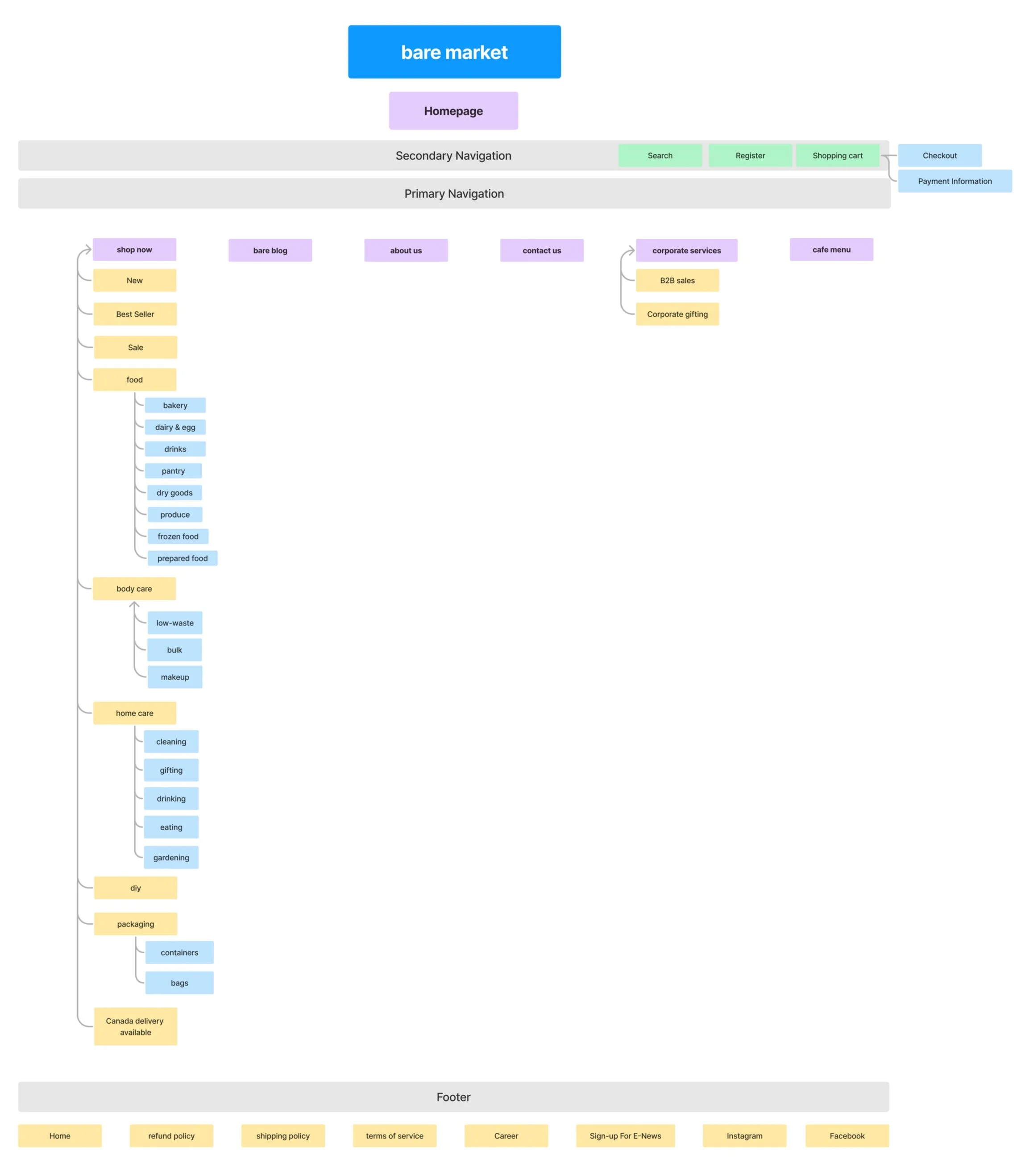Select the dairy & egg subcategory
The height and width of the screenshot is (1176, 1017).
pyautogui.click(x=175, y=428)
